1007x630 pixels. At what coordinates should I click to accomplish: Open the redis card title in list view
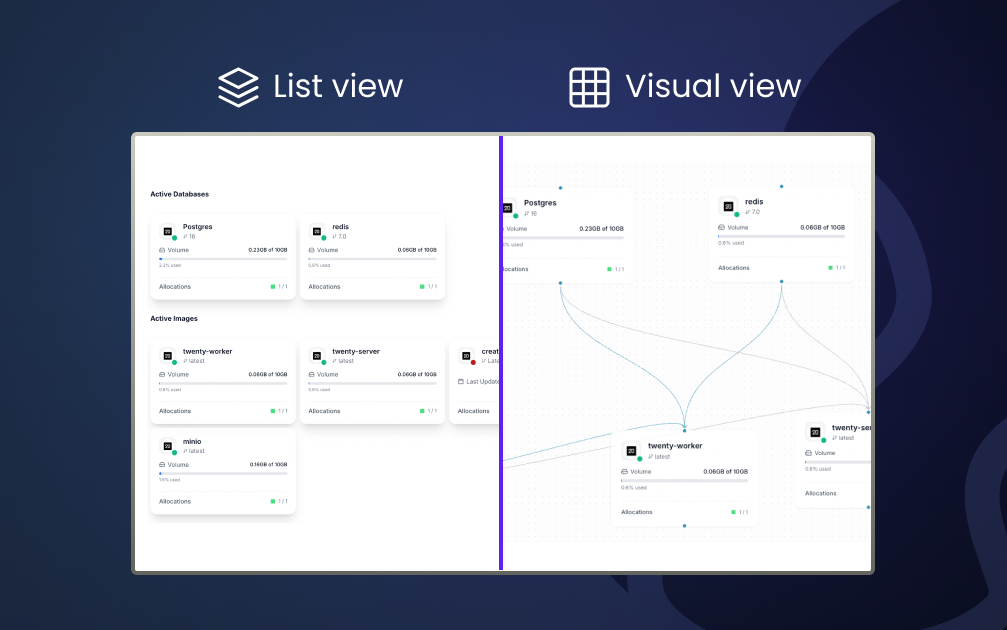coord(340,227)
